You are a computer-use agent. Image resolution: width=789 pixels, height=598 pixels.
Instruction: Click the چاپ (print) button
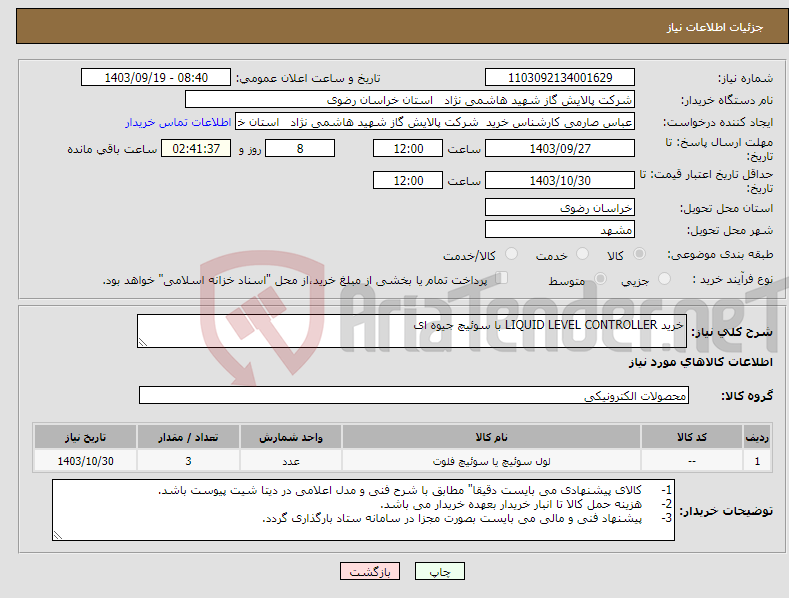(439, 571)
